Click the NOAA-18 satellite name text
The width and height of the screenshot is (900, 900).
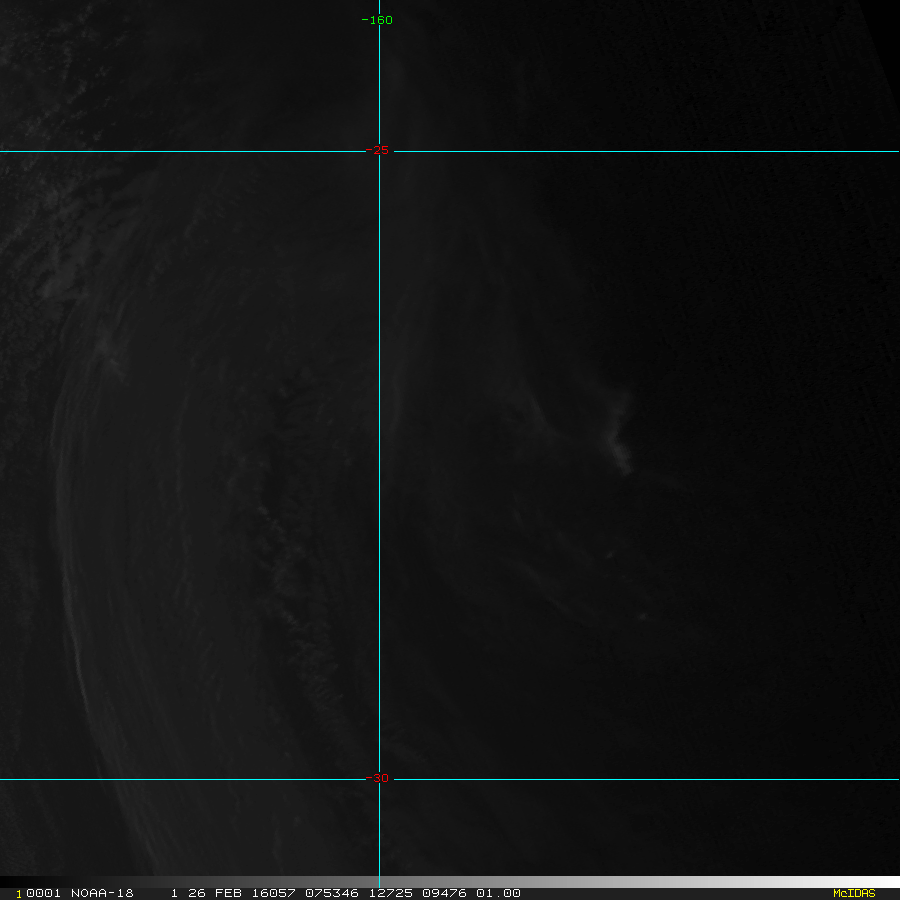pyautogui.click(x=101, y=893)
